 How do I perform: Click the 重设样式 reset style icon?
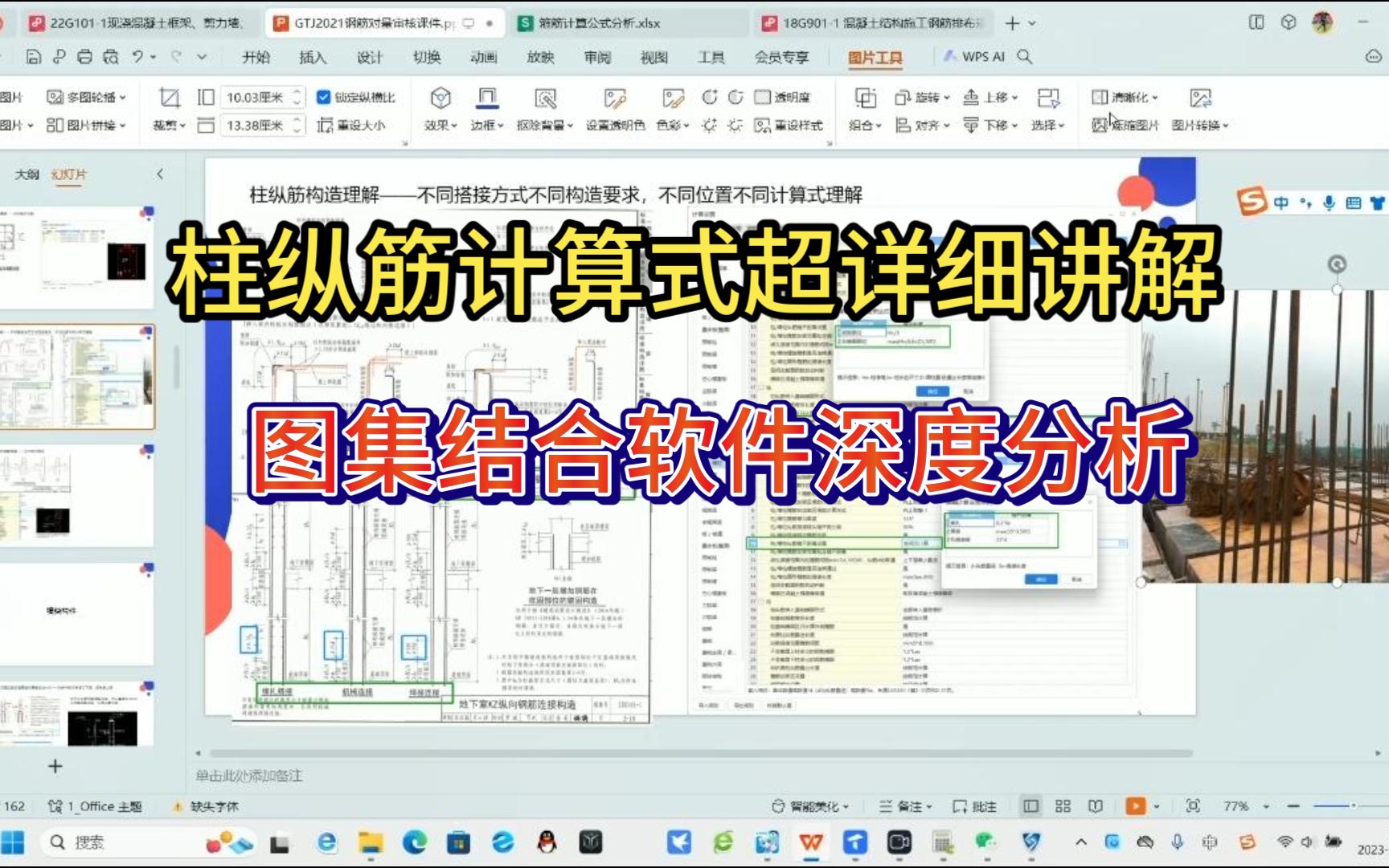[x=792, y=125]
